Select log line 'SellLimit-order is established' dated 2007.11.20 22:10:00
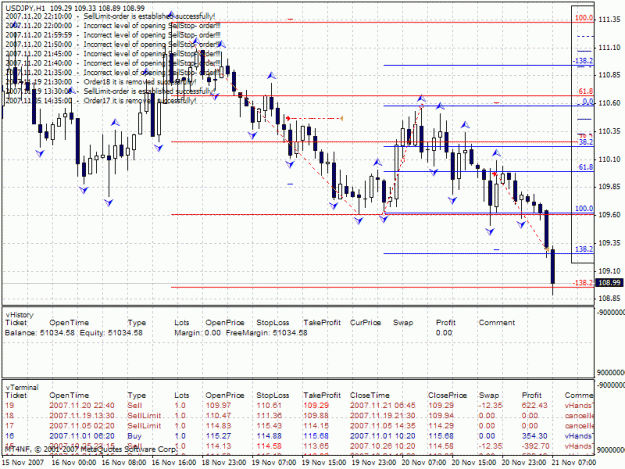 tap(110, 16)
